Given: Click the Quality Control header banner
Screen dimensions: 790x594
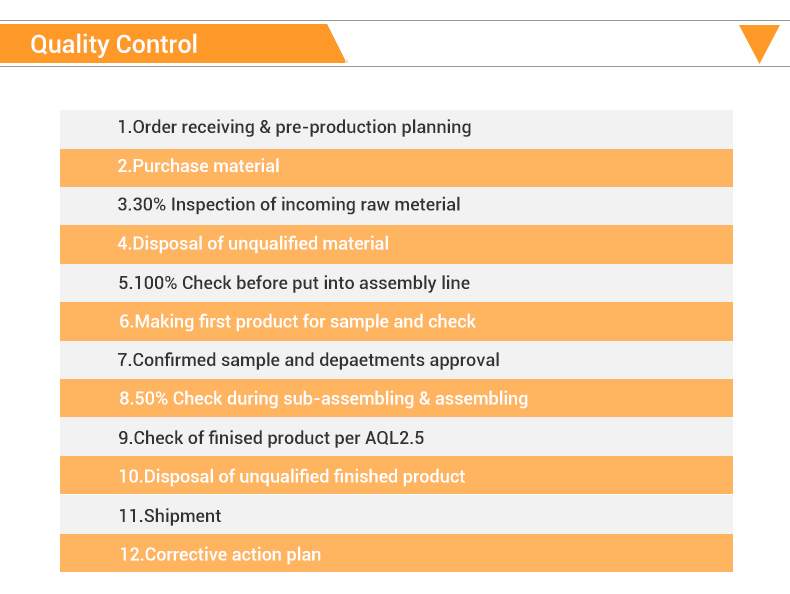Looking at the screenshot, I should [173, 44].
